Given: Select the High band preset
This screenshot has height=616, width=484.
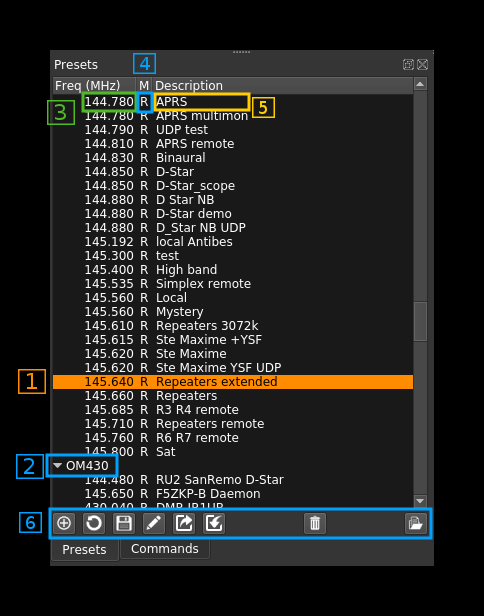Looking at the screenshot, I should coord(233,270).
